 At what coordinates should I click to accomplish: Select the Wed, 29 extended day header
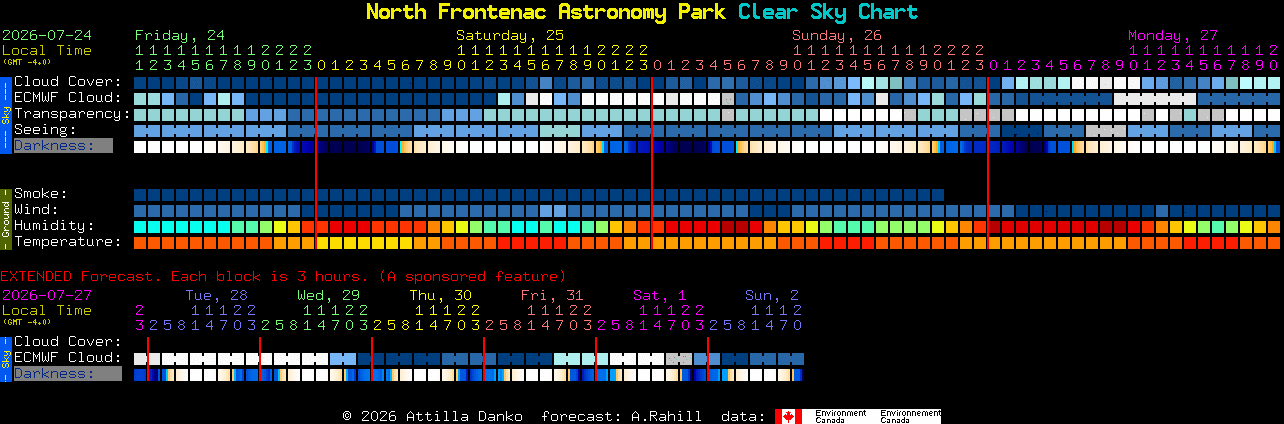(329, 295)
